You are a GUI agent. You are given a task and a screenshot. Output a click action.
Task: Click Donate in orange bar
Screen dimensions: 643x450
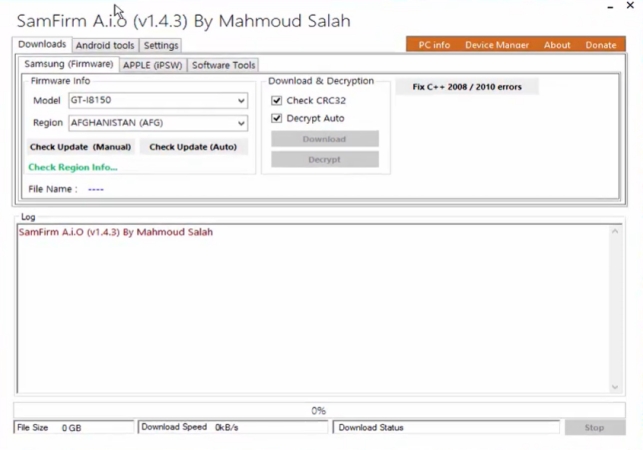(x=601, y=45)
